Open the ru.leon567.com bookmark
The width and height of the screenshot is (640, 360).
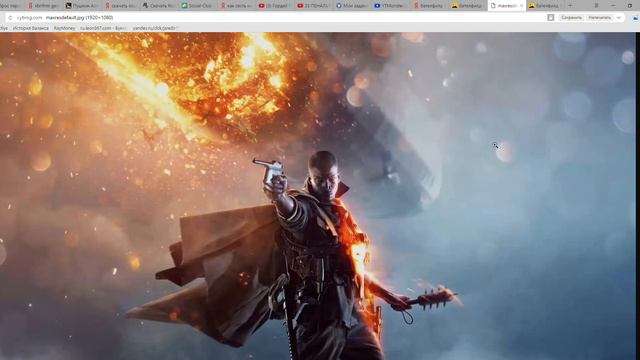pos(103,28)
